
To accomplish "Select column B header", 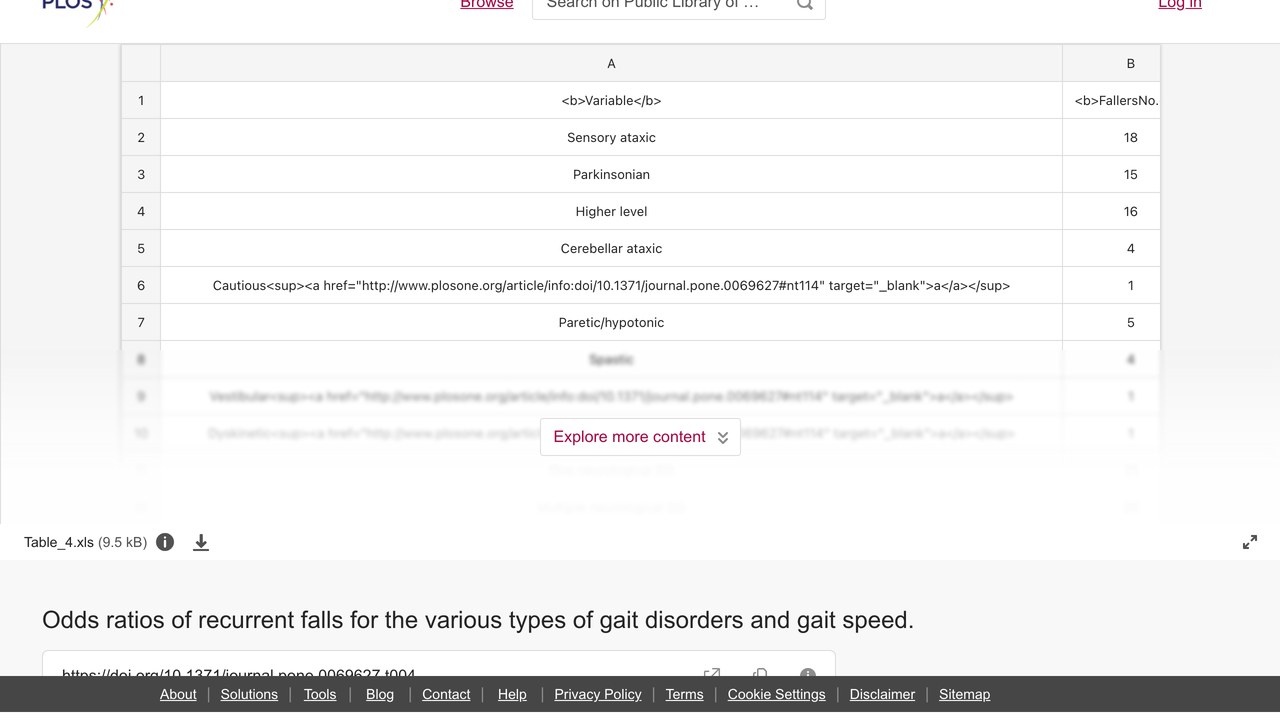I will [x=1111, y=63].
